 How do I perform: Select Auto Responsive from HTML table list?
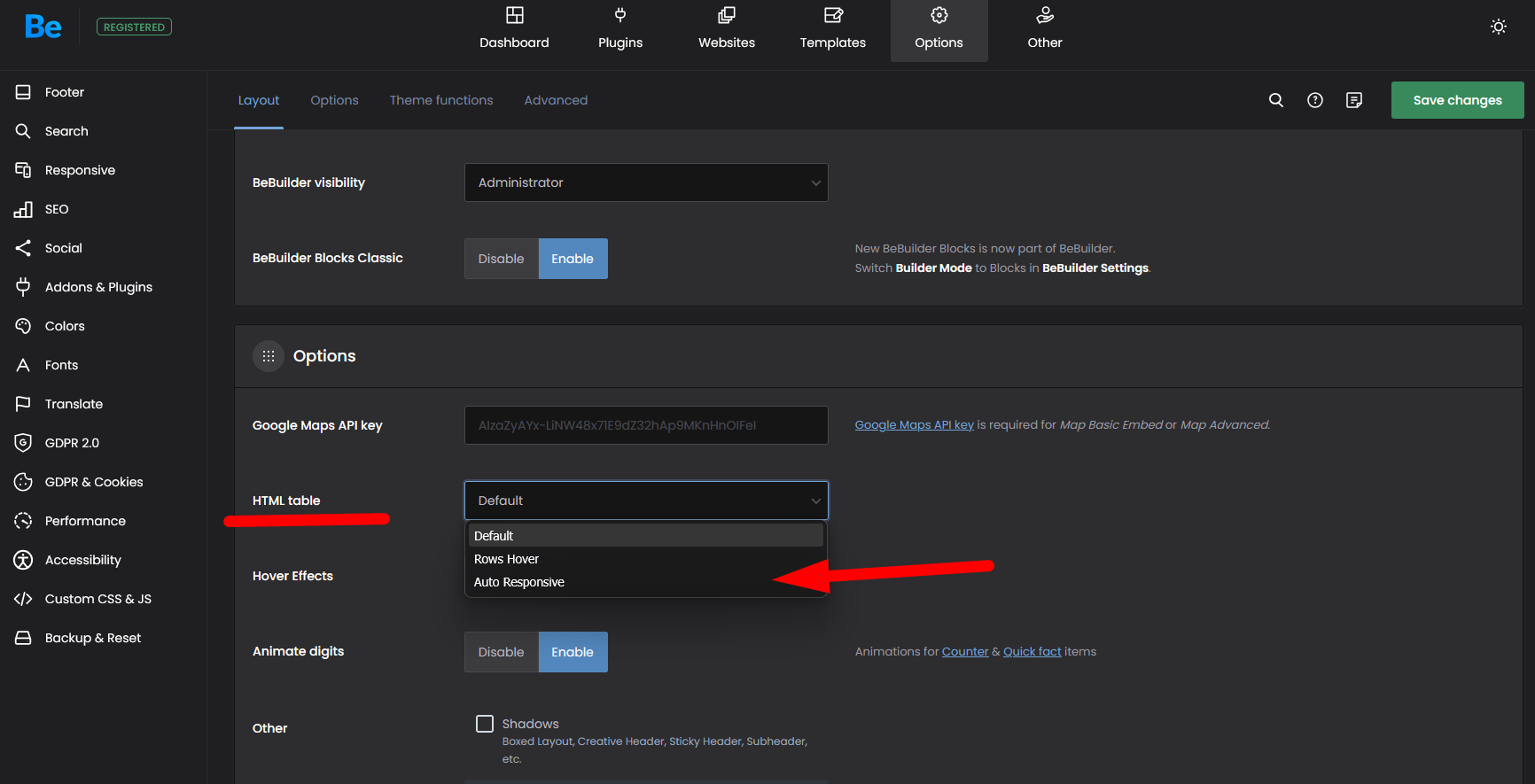(519, 582)
